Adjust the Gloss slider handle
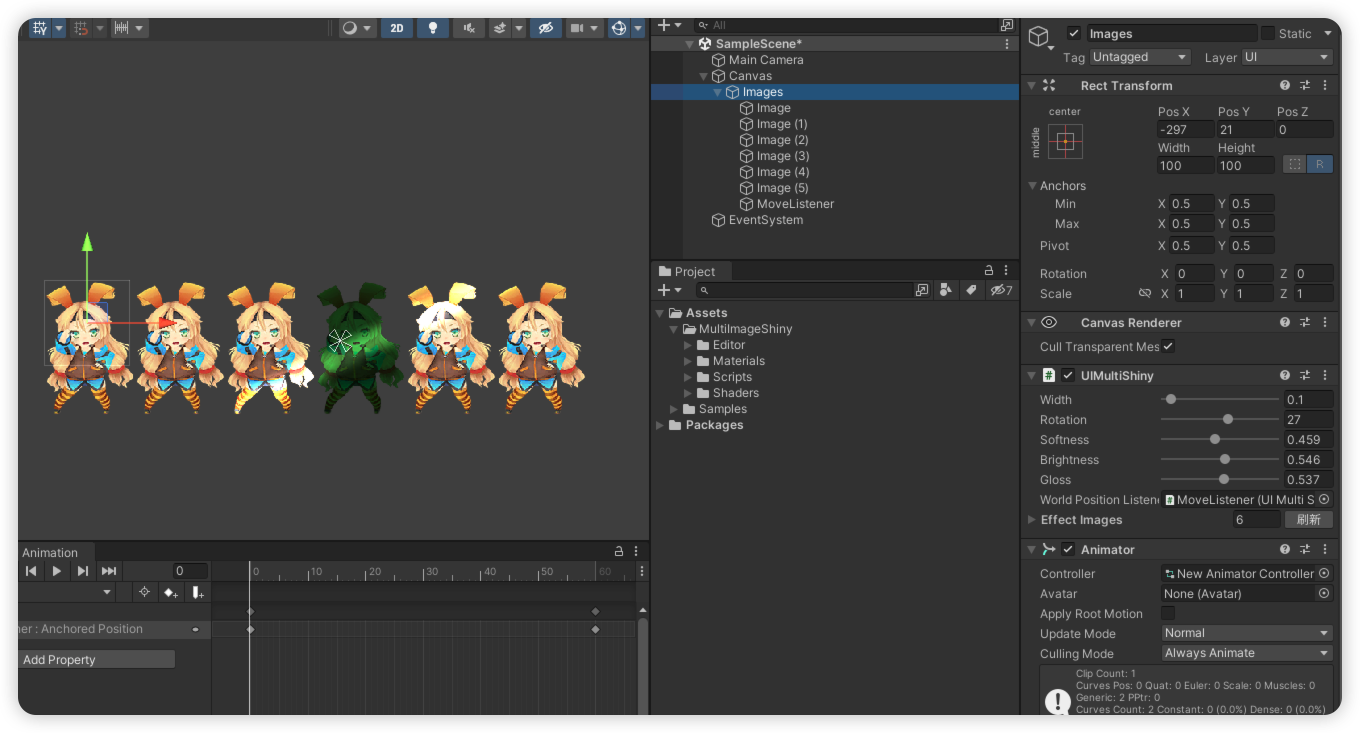Image resolution: width=1360 pixels, height=733 pixels. [1224, 480]
